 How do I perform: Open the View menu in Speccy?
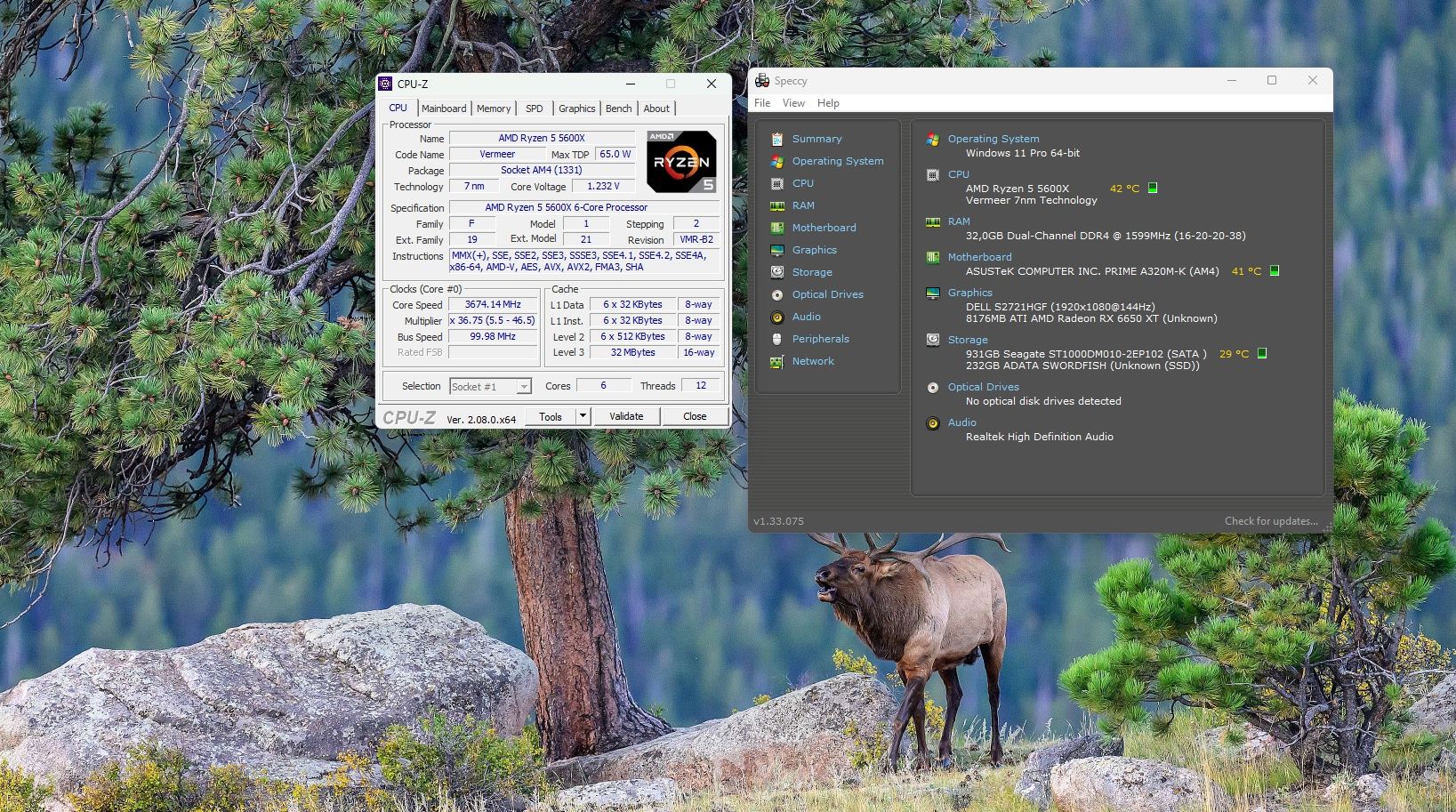(x=793, y=103)
